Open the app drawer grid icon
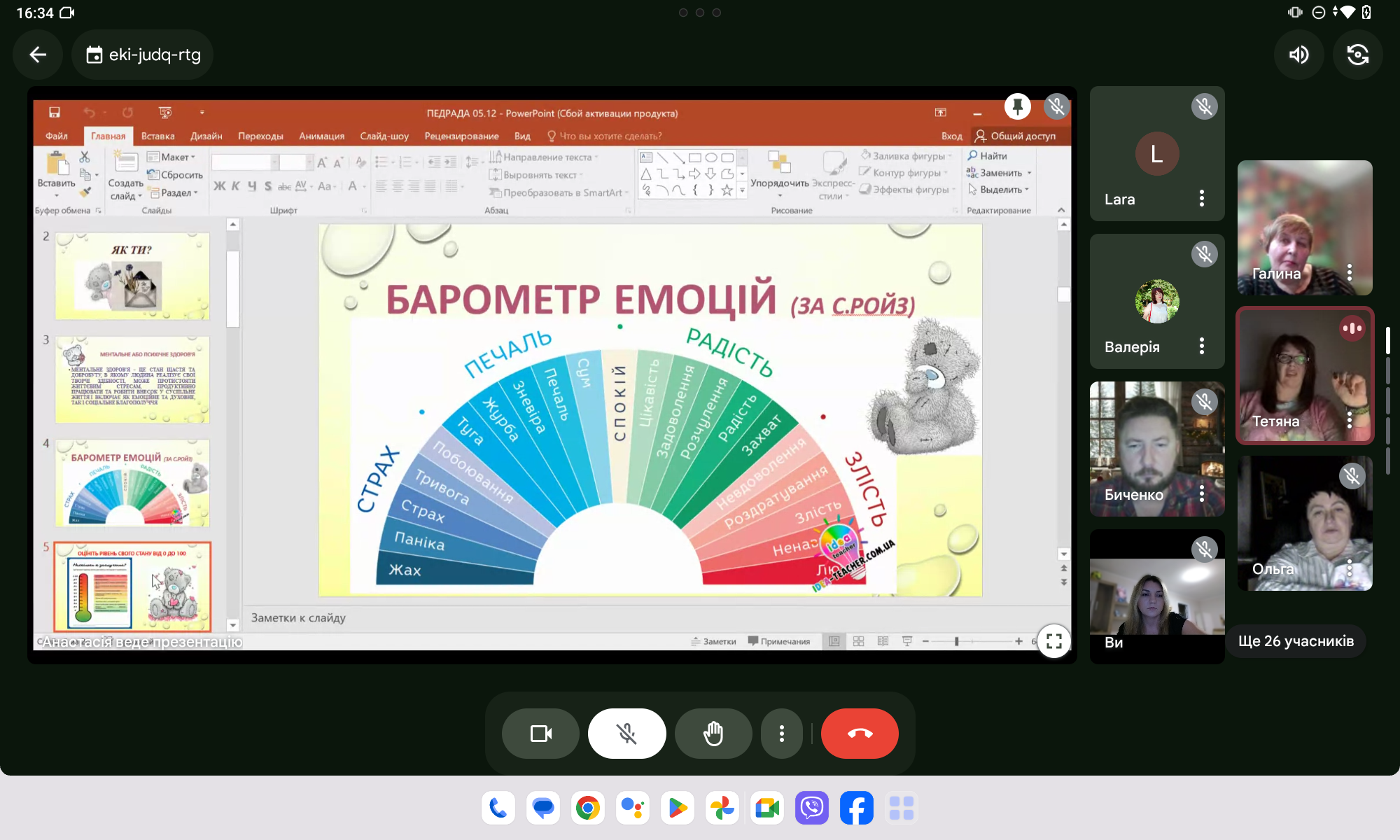This screenshot has height=840, width=1400. pyautogui.click(x=902, y=808)
